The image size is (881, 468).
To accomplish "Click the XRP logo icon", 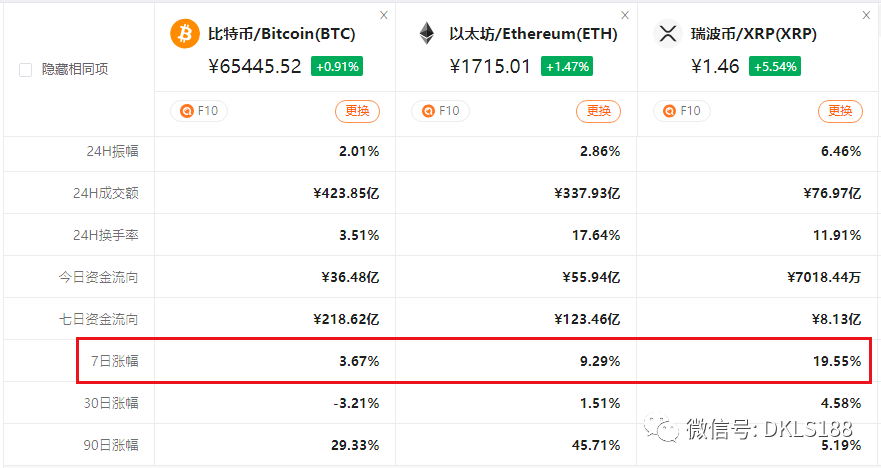I will click(x=667, y=33).
